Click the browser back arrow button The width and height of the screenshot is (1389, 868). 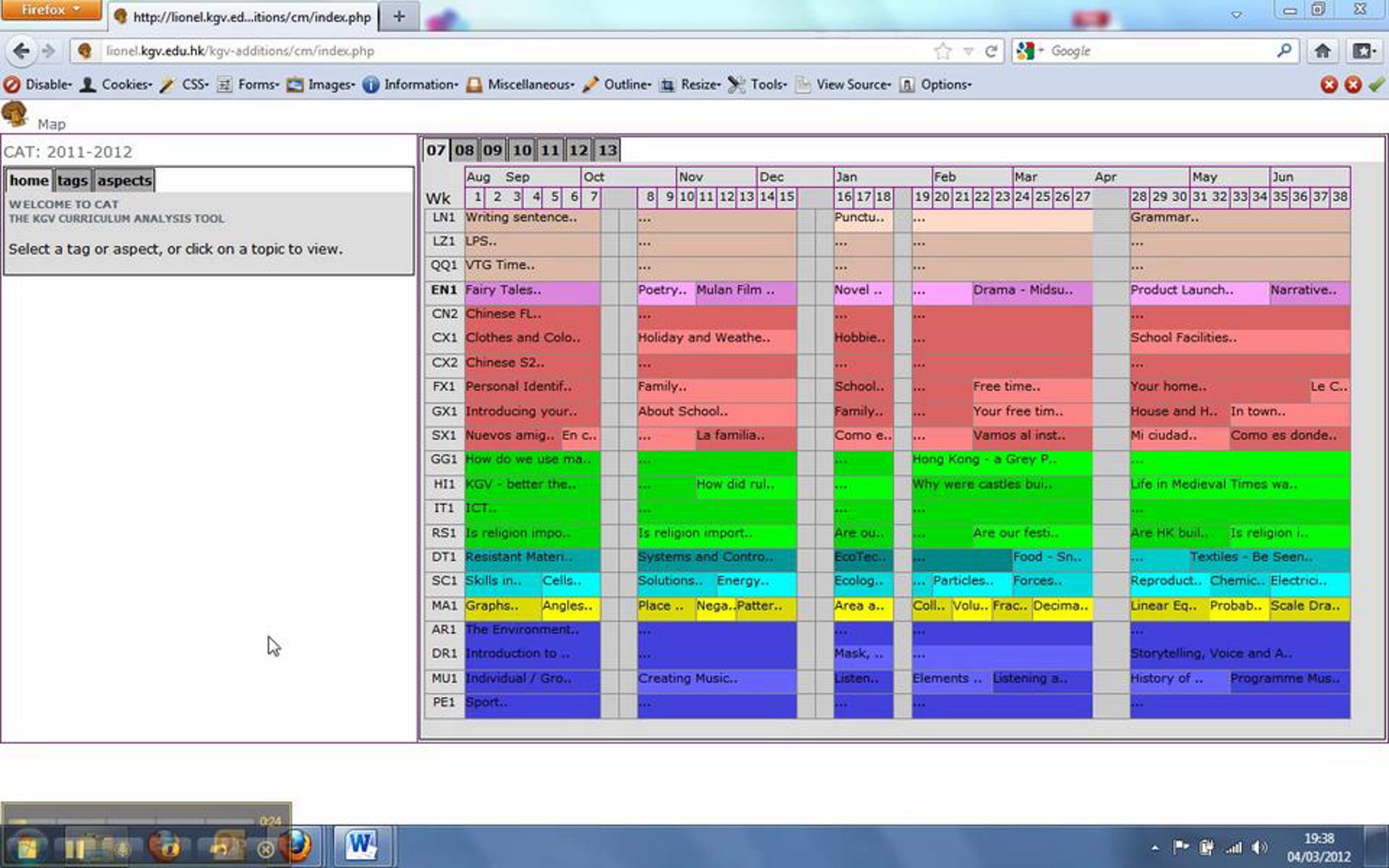click(21, 52)
